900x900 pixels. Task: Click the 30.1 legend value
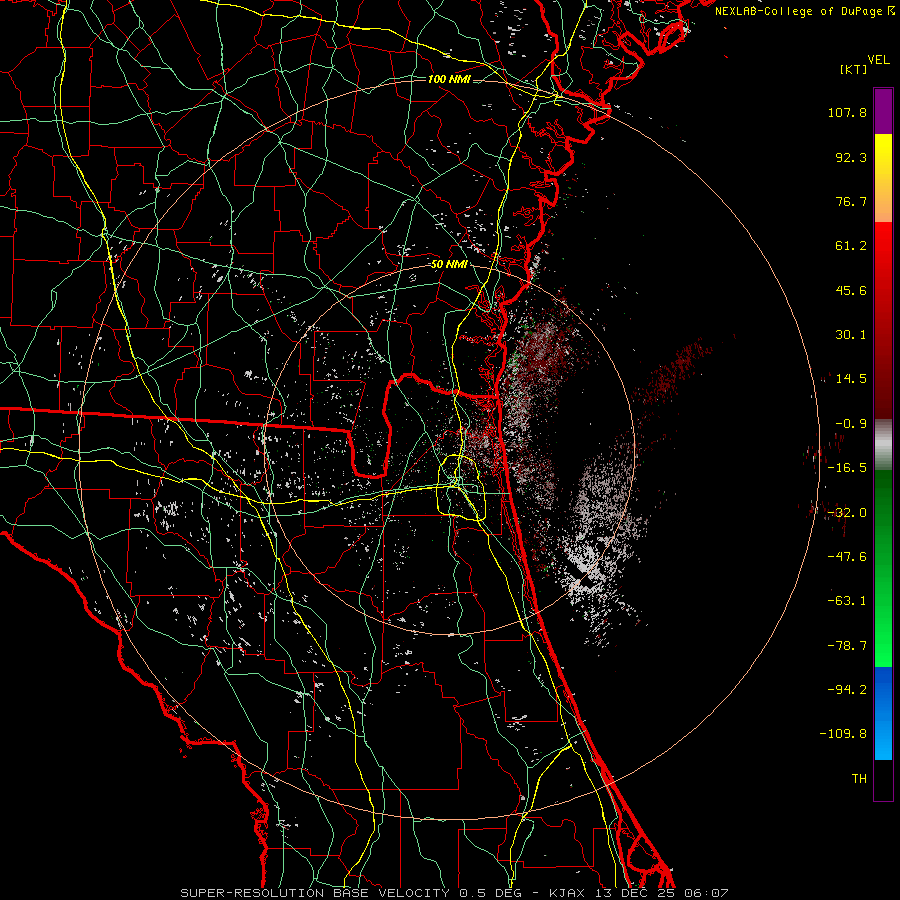pyautogui.click(x=851, y=335)
